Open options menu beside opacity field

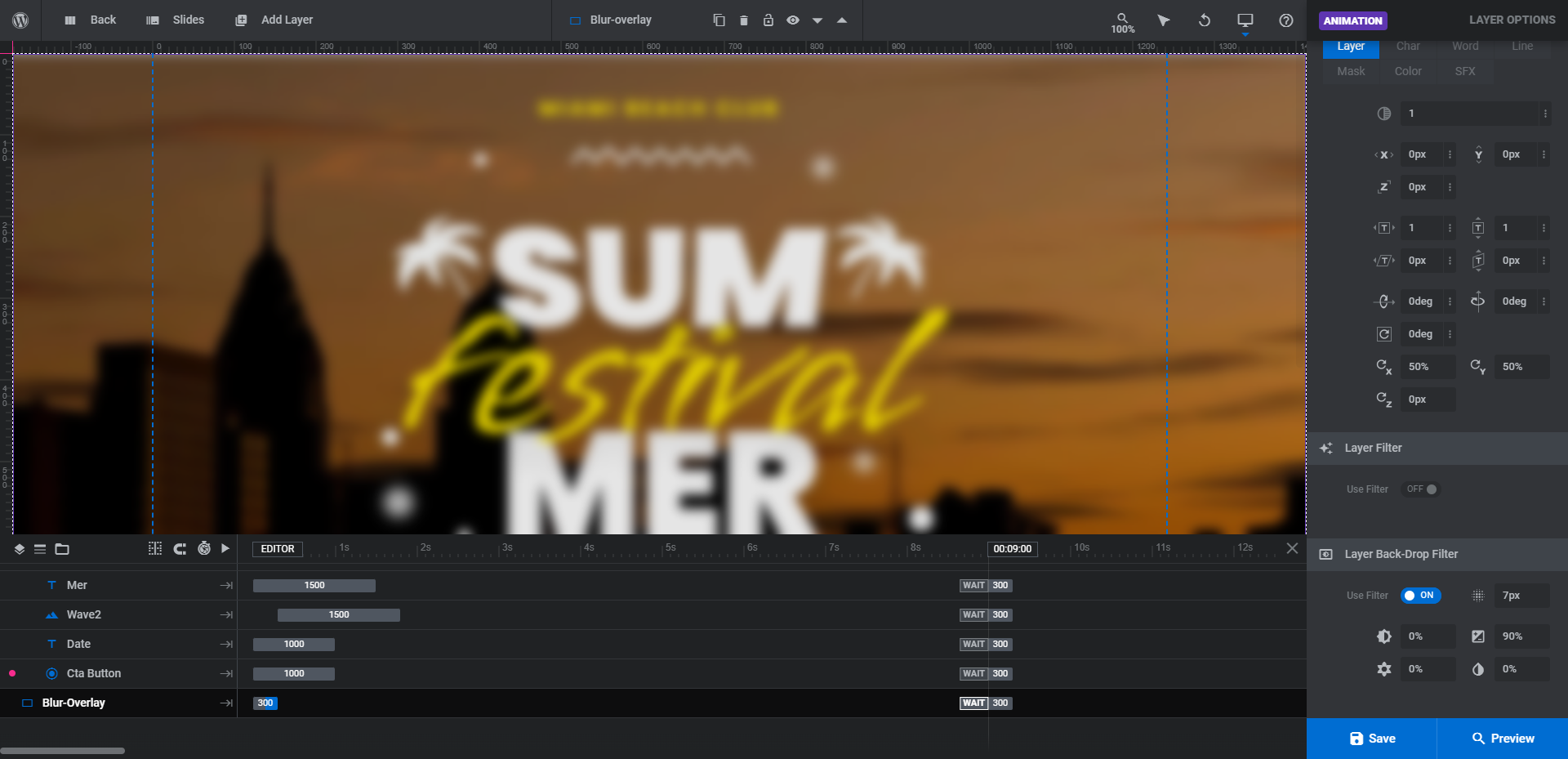1545,114
